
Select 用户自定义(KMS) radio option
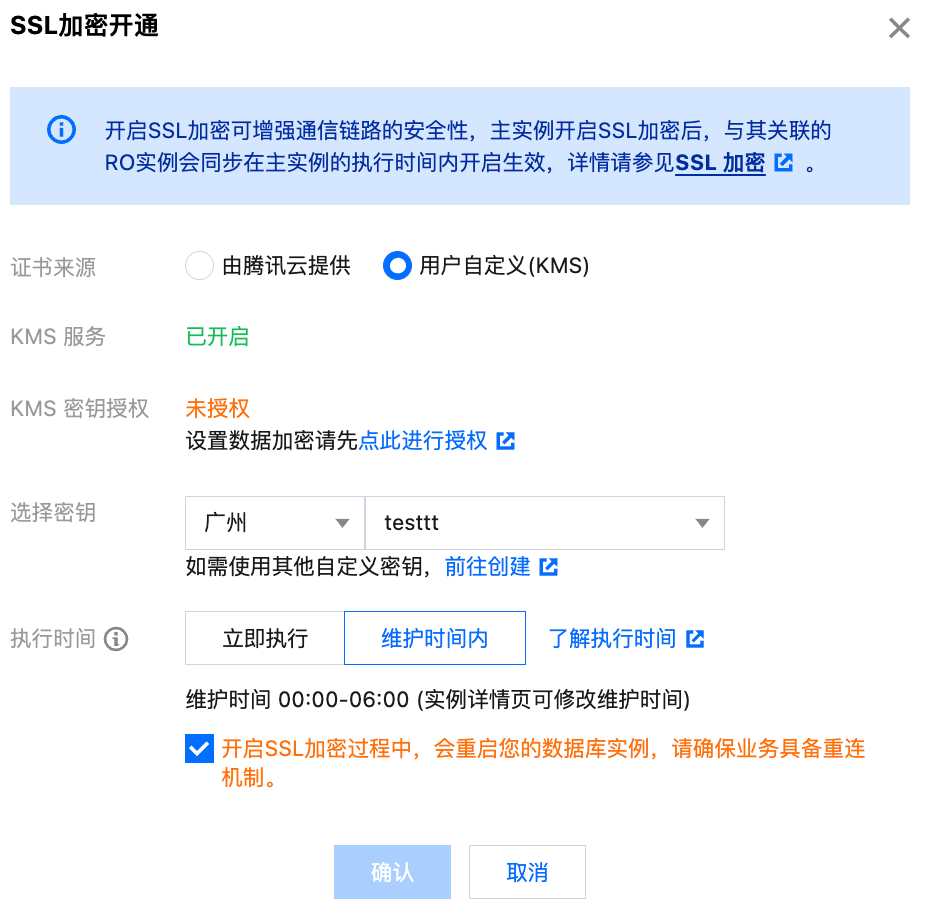tap(397, 266)
